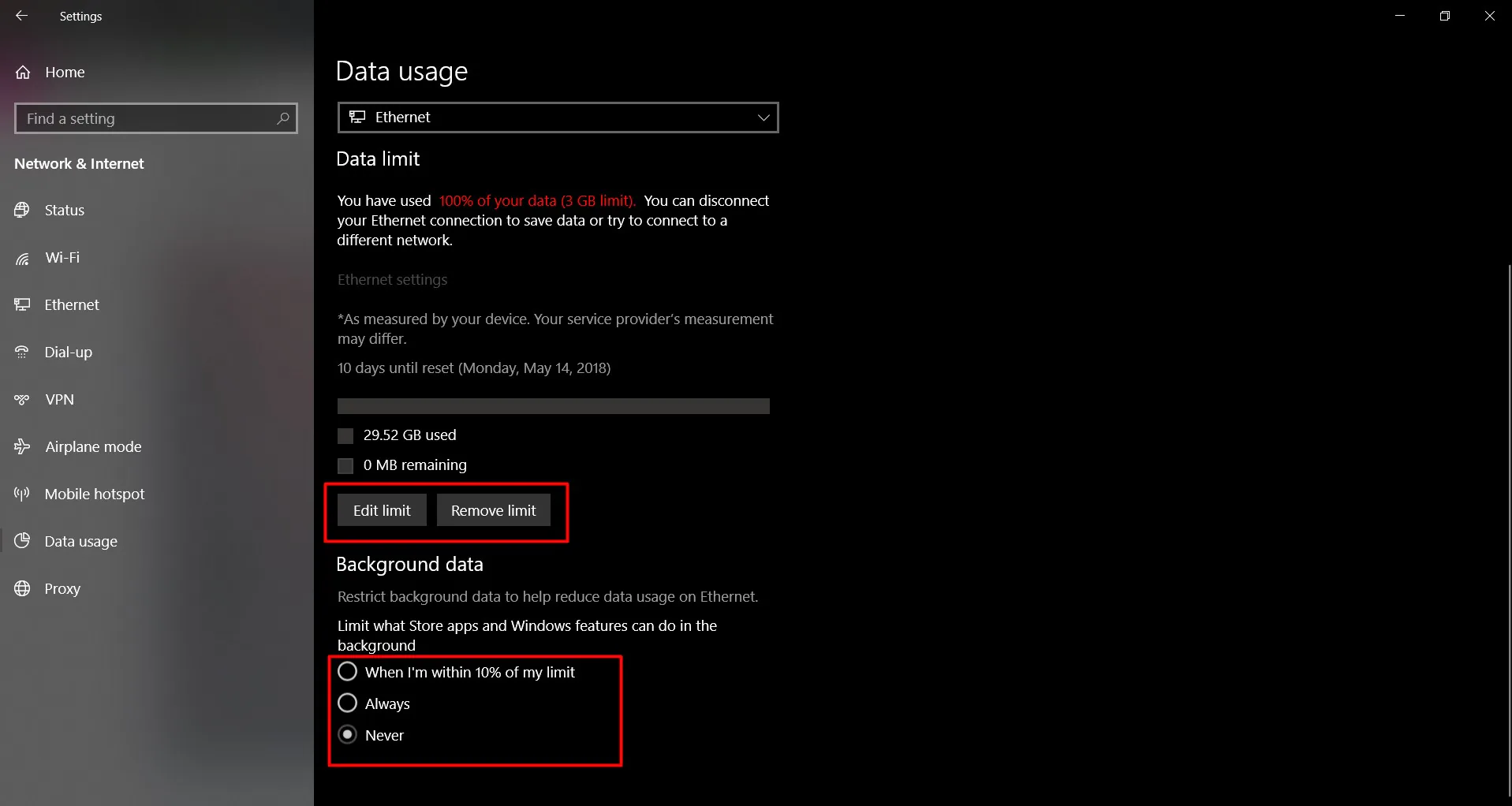Click the Data usage pie icon
1512x806 pixels.
point(22,541)
